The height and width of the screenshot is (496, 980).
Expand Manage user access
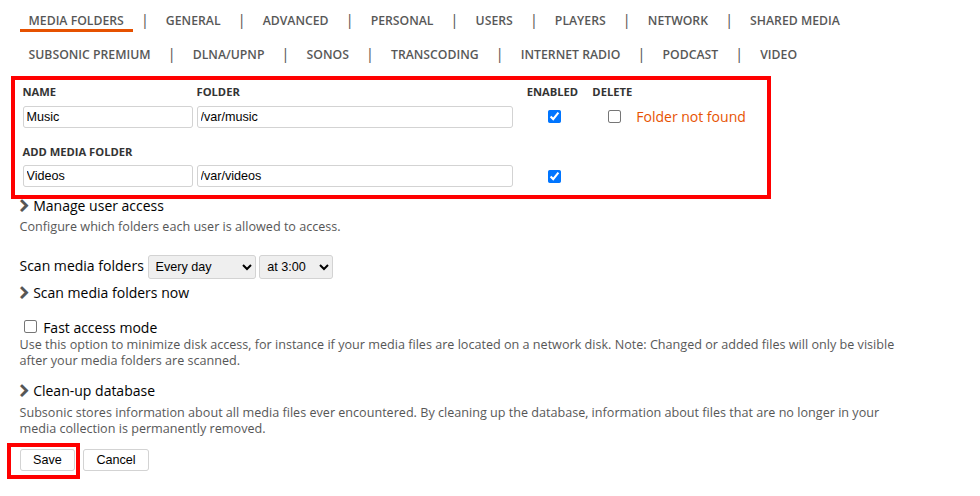99,206
